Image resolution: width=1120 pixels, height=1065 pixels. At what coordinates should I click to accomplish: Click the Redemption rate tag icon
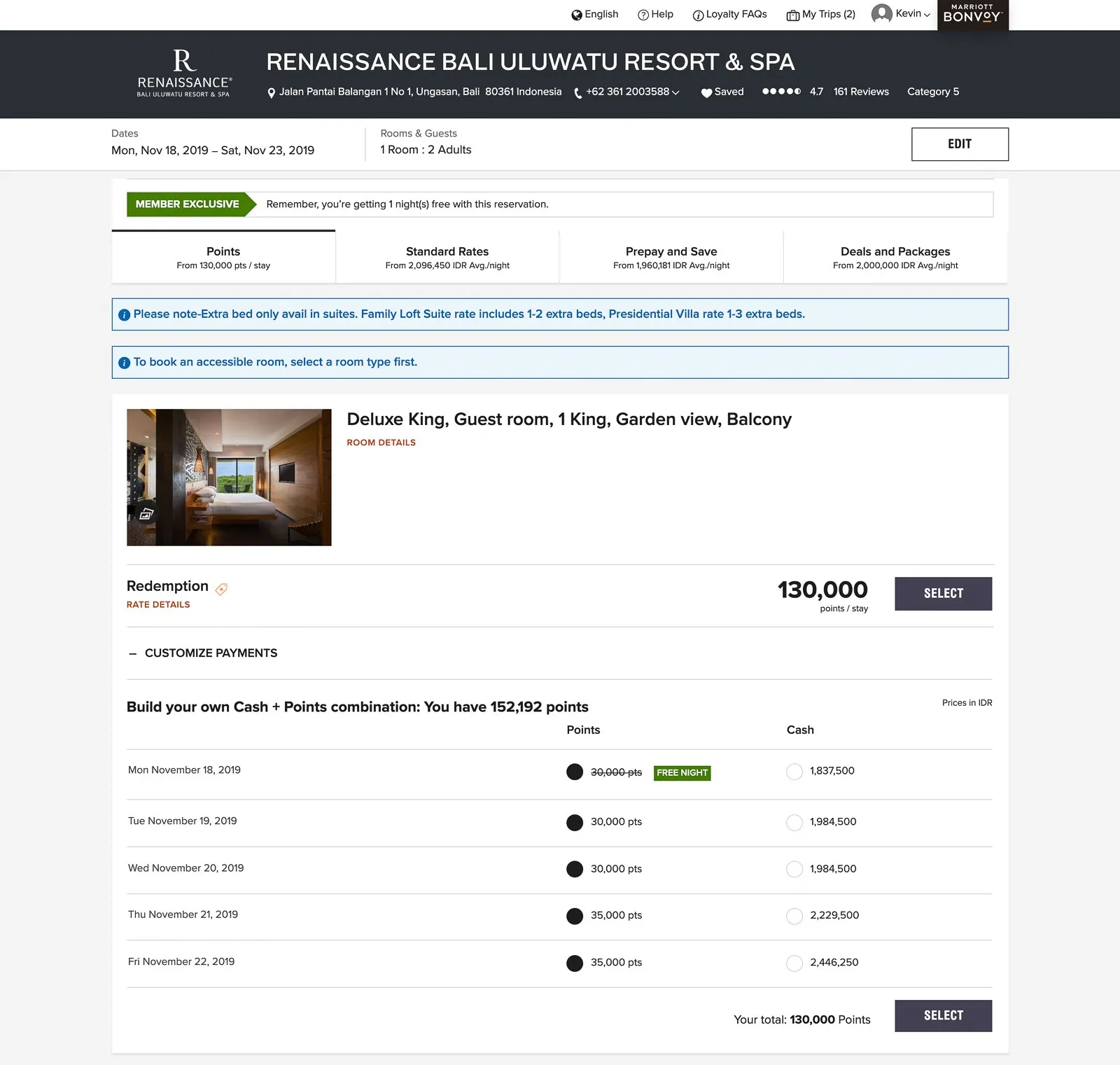pyautogui.click(x=221, y=589)
